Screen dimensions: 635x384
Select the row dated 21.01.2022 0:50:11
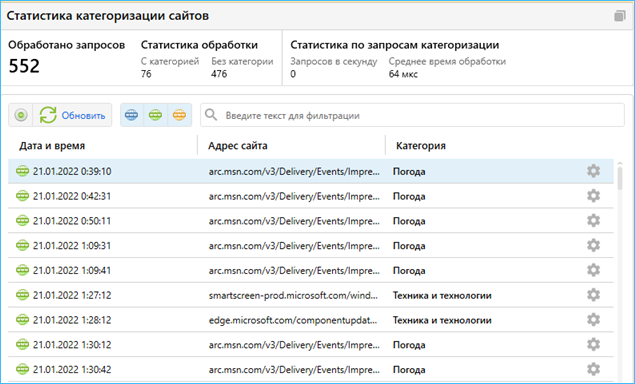(311, 221)
